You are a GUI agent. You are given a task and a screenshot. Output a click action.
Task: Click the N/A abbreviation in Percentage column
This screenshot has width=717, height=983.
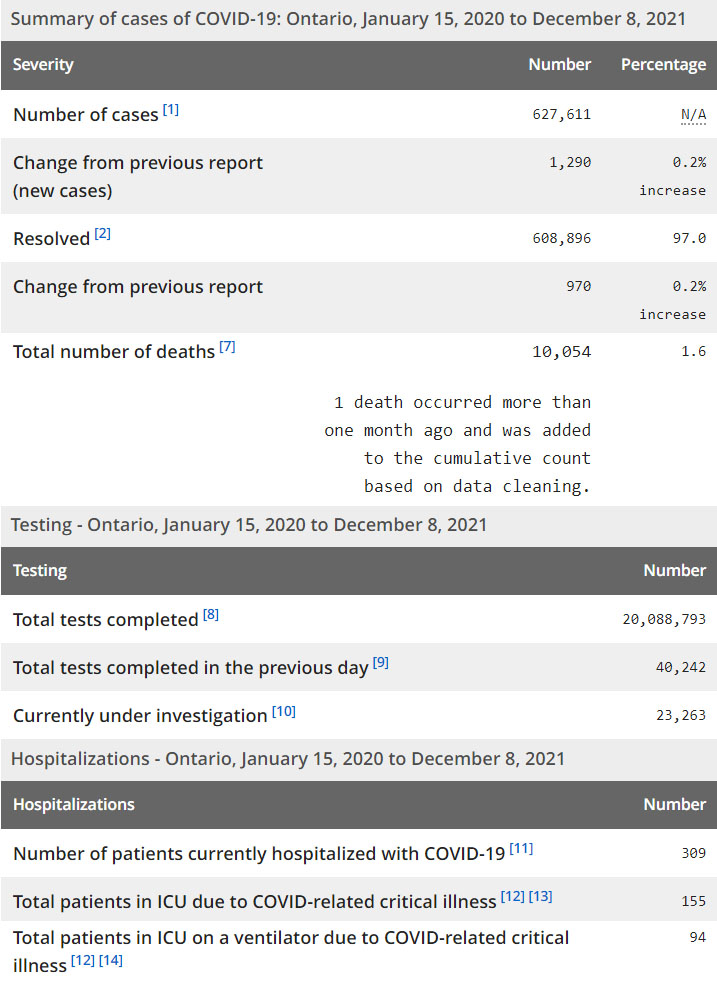[693, 115]
